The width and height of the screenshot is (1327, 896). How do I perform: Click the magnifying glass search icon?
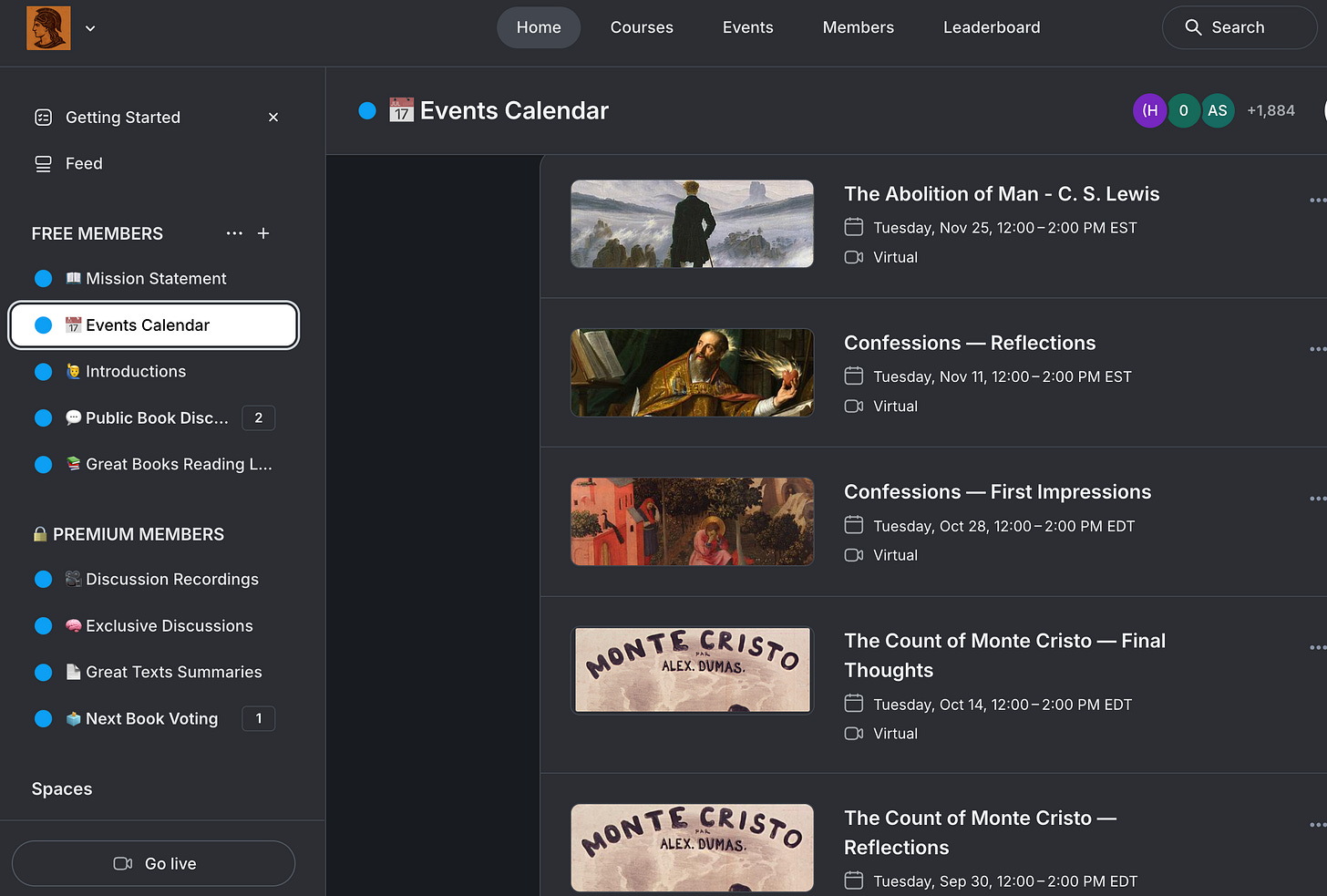click(1192, 27)
